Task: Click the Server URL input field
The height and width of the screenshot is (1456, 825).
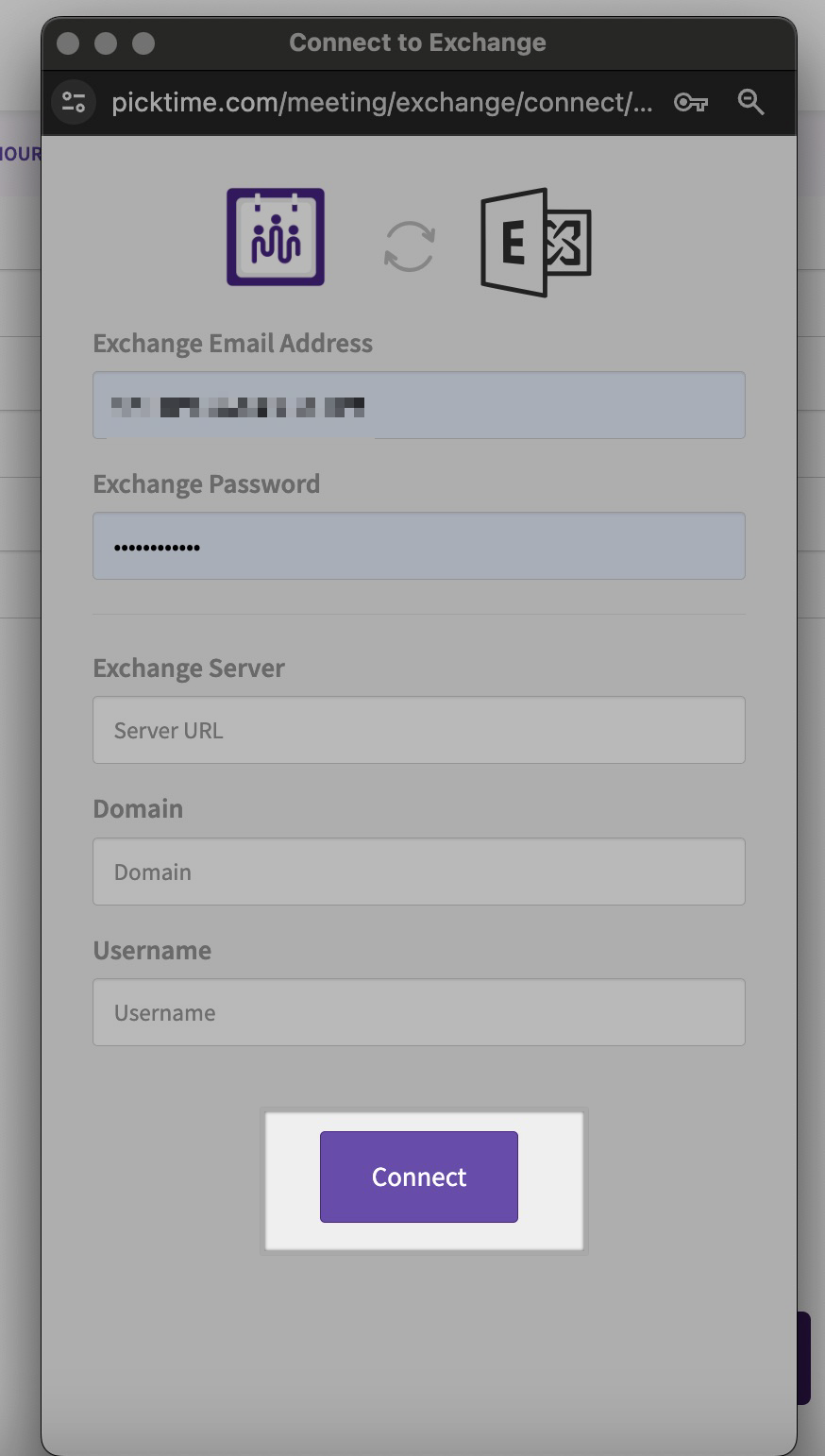Action: (x=418, y=730)
